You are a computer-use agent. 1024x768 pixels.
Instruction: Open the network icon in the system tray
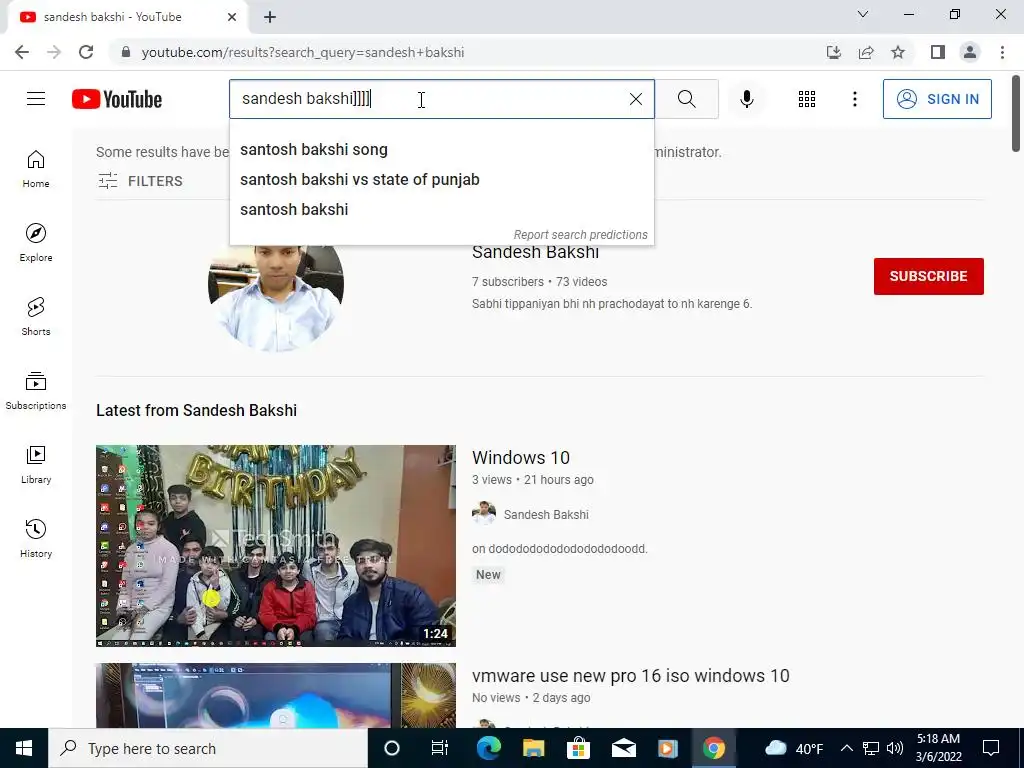point(871,748)
